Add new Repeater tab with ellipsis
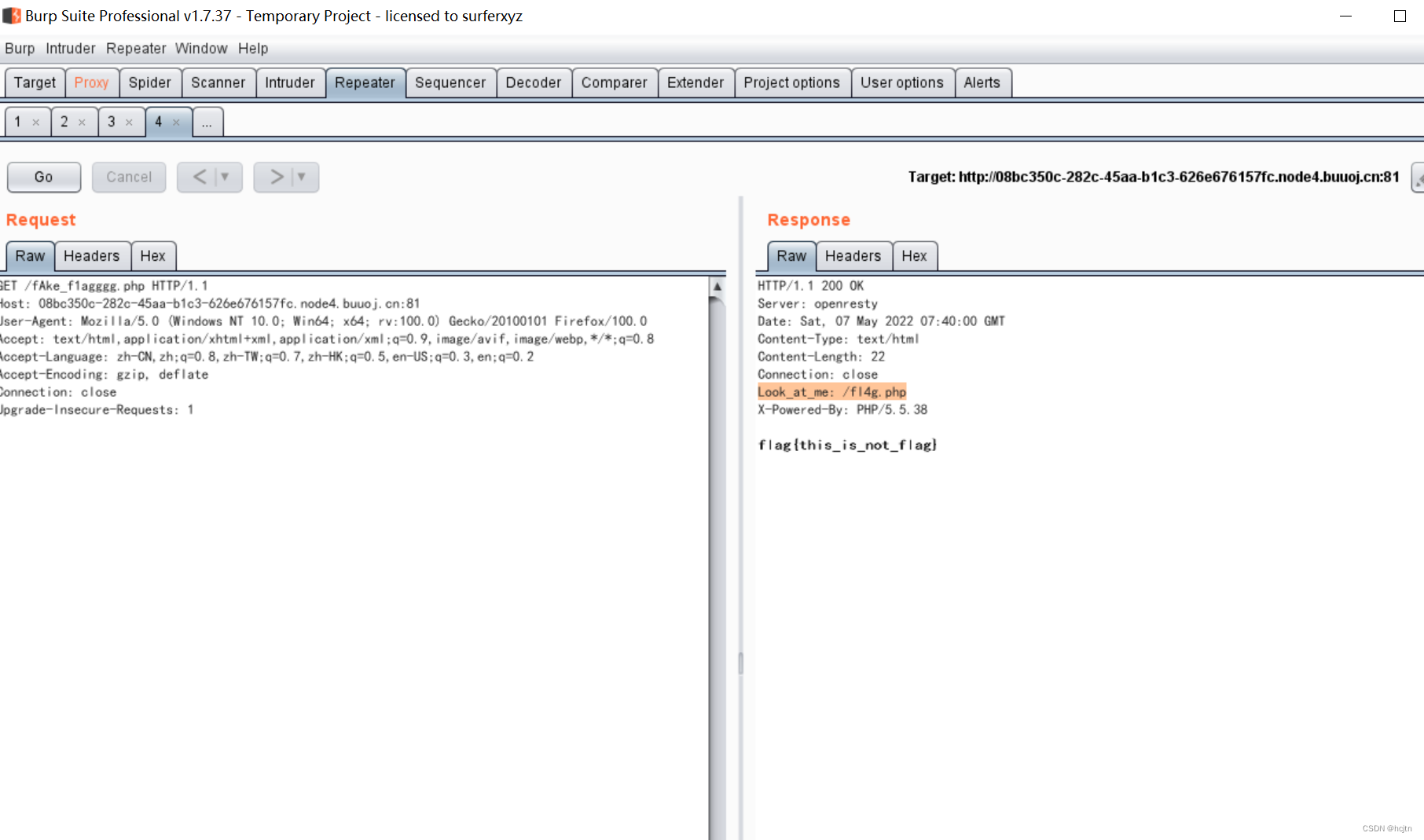Image resolution: width=1424 pixels, height=840 pixels. click(x=207, y=123)
